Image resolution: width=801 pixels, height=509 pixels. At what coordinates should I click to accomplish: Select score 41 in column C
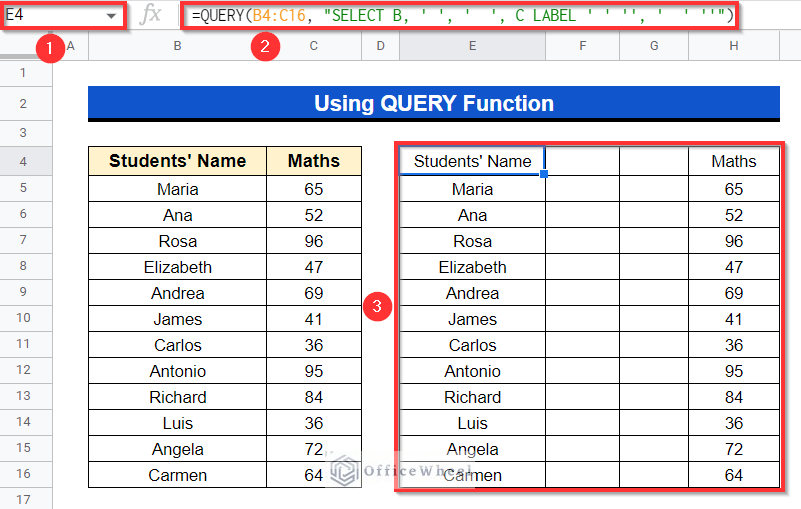click(314, 319)
